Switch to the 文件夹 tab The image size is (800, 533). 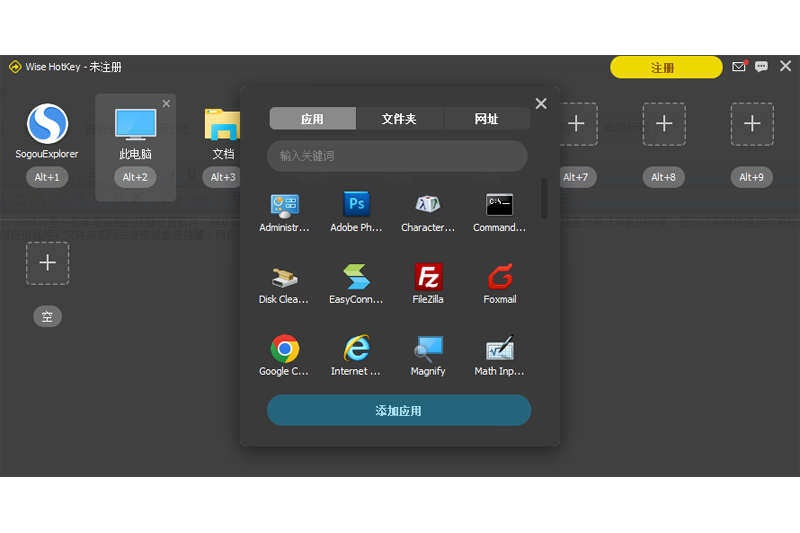click(x=399, y=119)
